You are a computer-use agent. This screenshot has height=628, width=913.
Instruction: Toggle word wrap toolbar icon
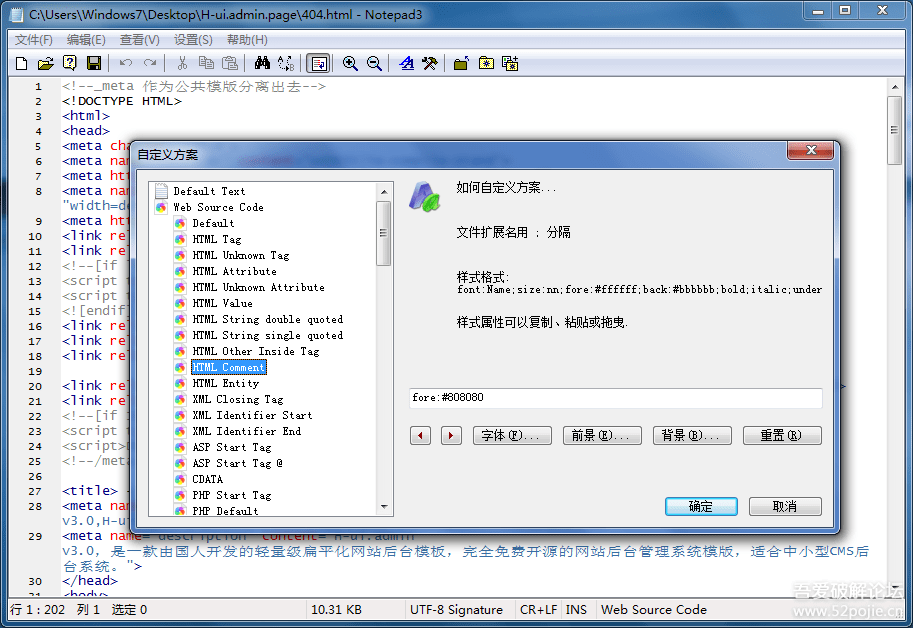coord(319,63)
